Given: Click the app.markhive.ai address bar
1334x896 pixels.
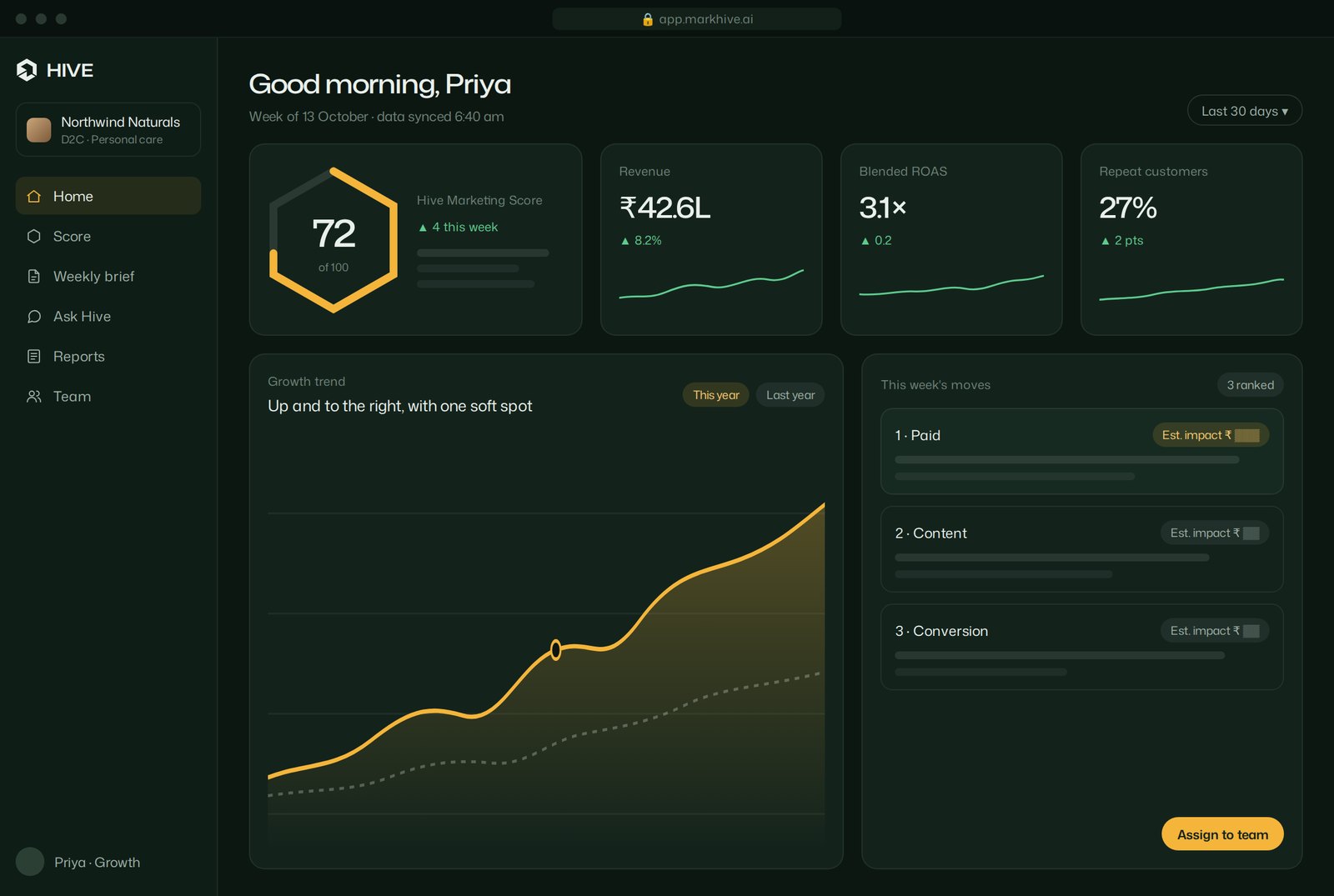Looking at the screenshot, I should tap(696, 19).
